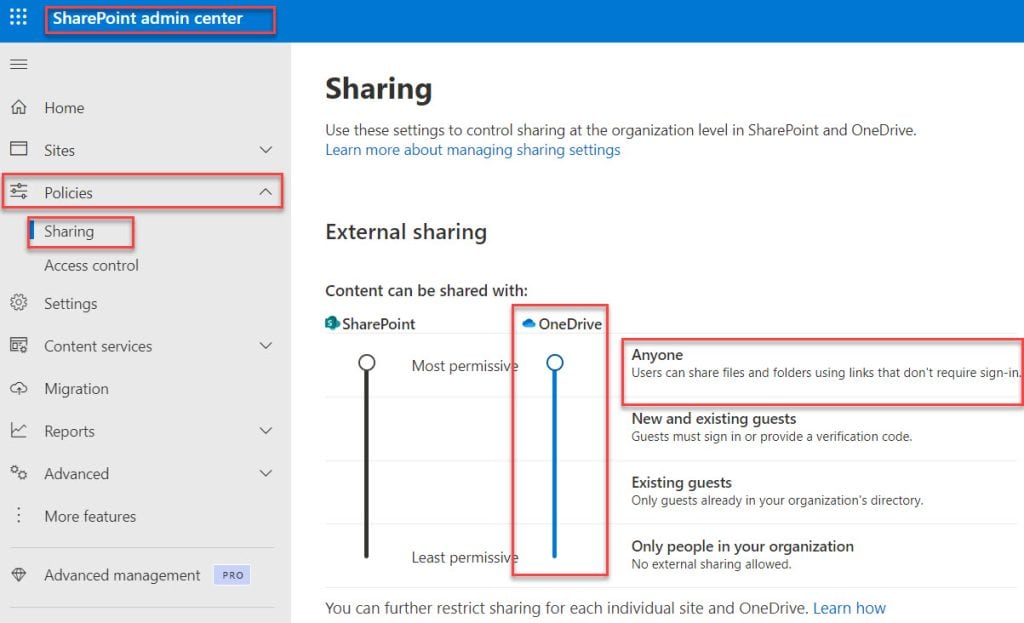The image size is (1024, 623).
Task: Click the Reports chart icon
Action: click(19, 430)
